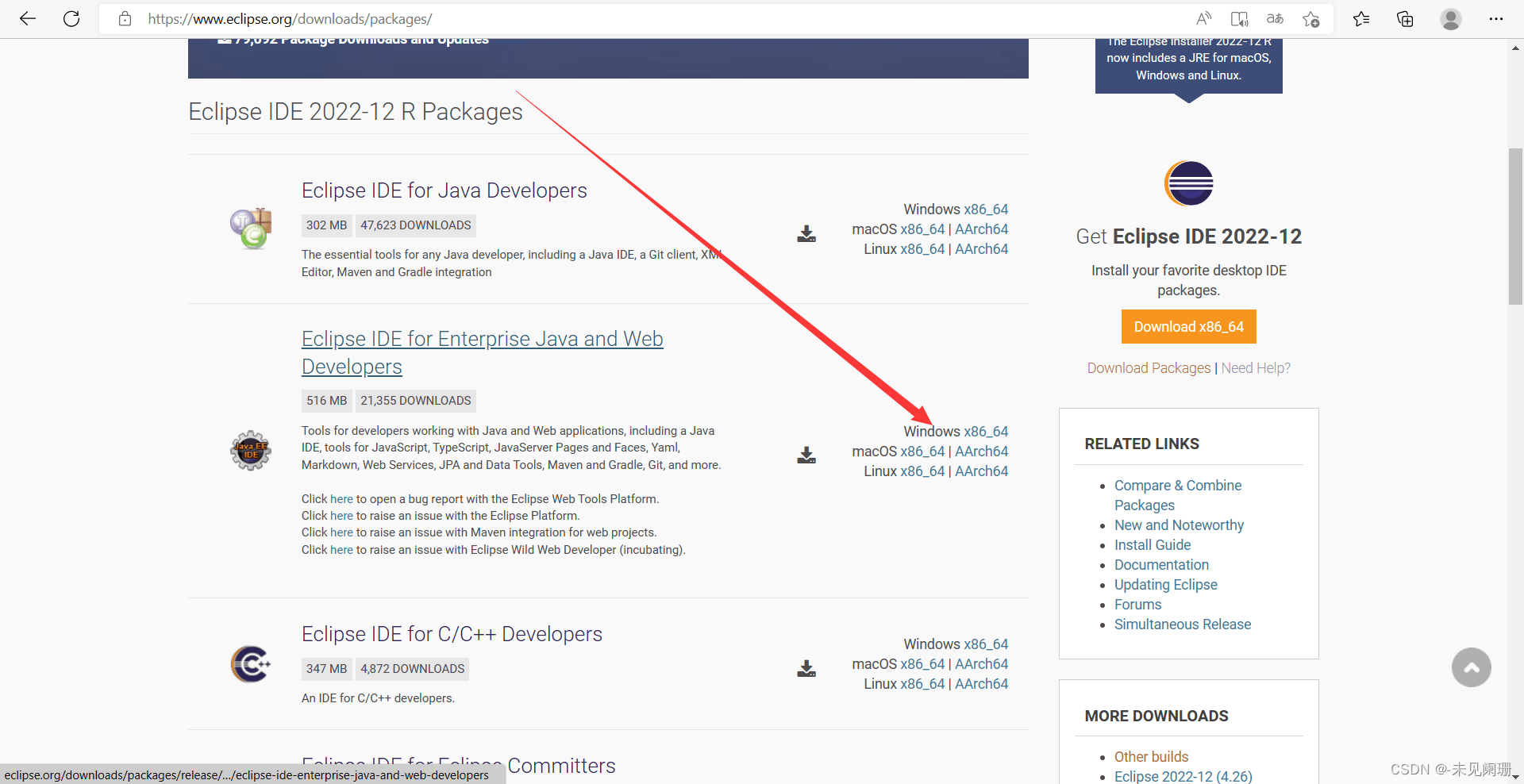Open Compare & Combine Packages link
Image resolution: width=1524 pixels, height=784 pixels.
[x=1178, y=495]
